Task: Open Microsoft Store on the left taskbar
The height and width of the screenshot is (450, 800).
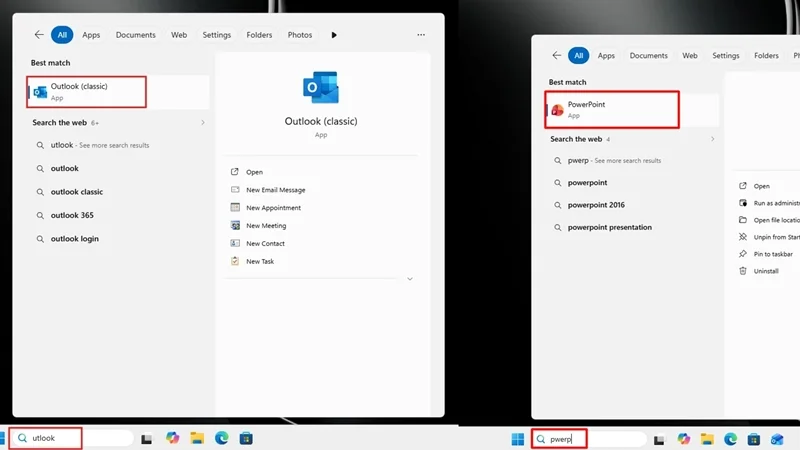Action: tap(246, 438)
